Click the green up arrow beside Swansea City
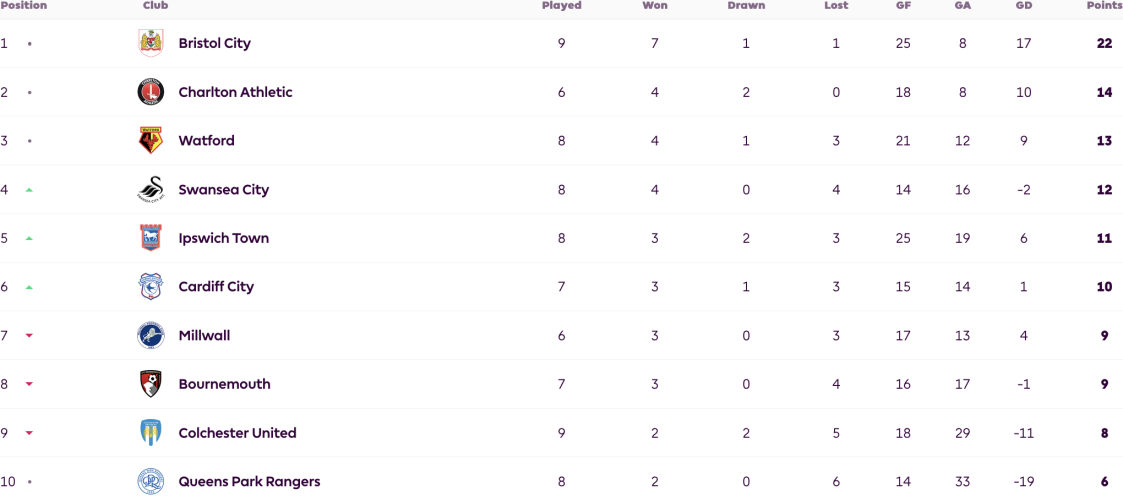This screenshot has height=500, width=1123. tap(29, 190)
